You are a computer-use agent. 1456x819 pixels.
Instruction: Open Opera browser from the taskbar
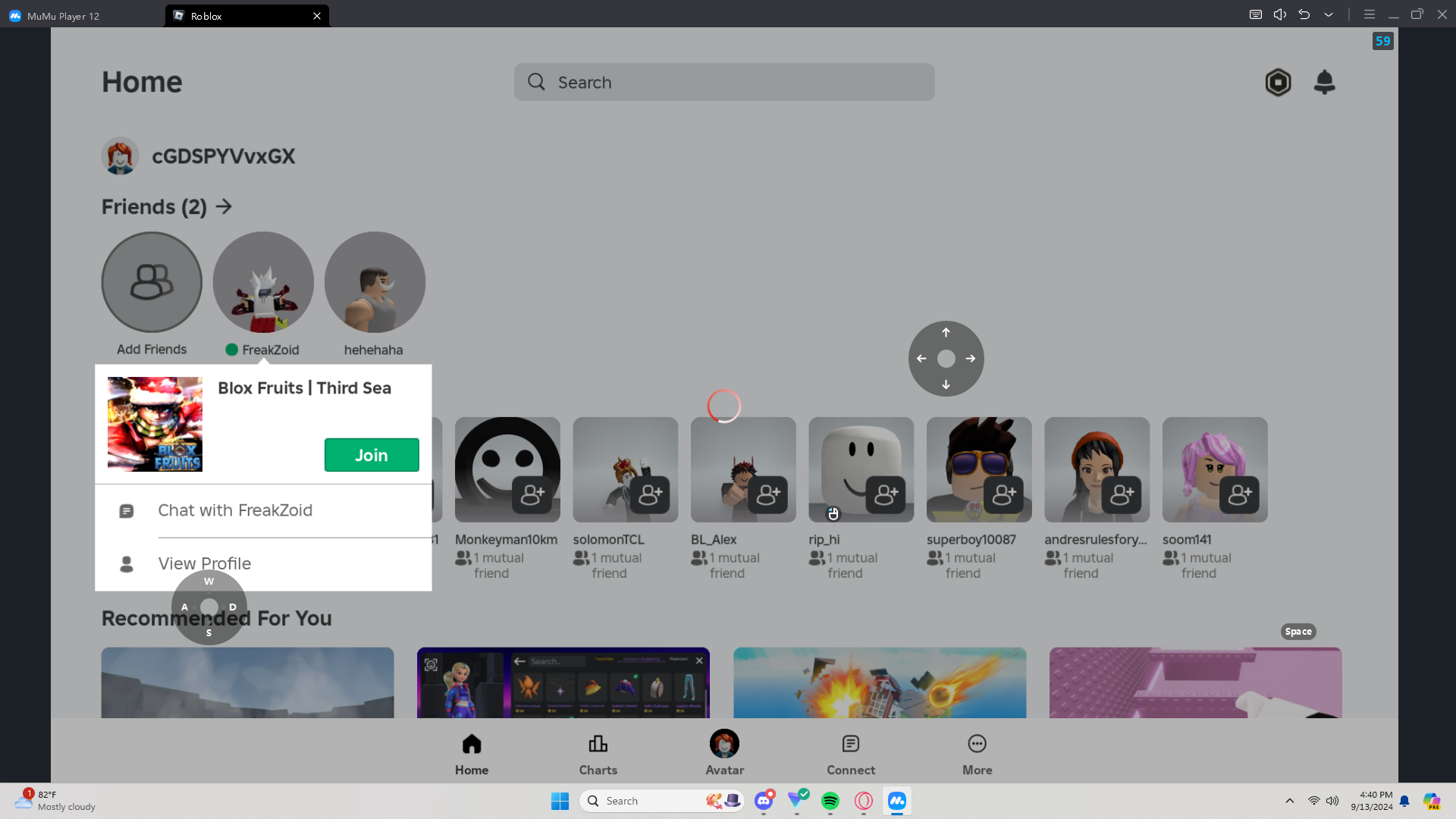[864, 801]
